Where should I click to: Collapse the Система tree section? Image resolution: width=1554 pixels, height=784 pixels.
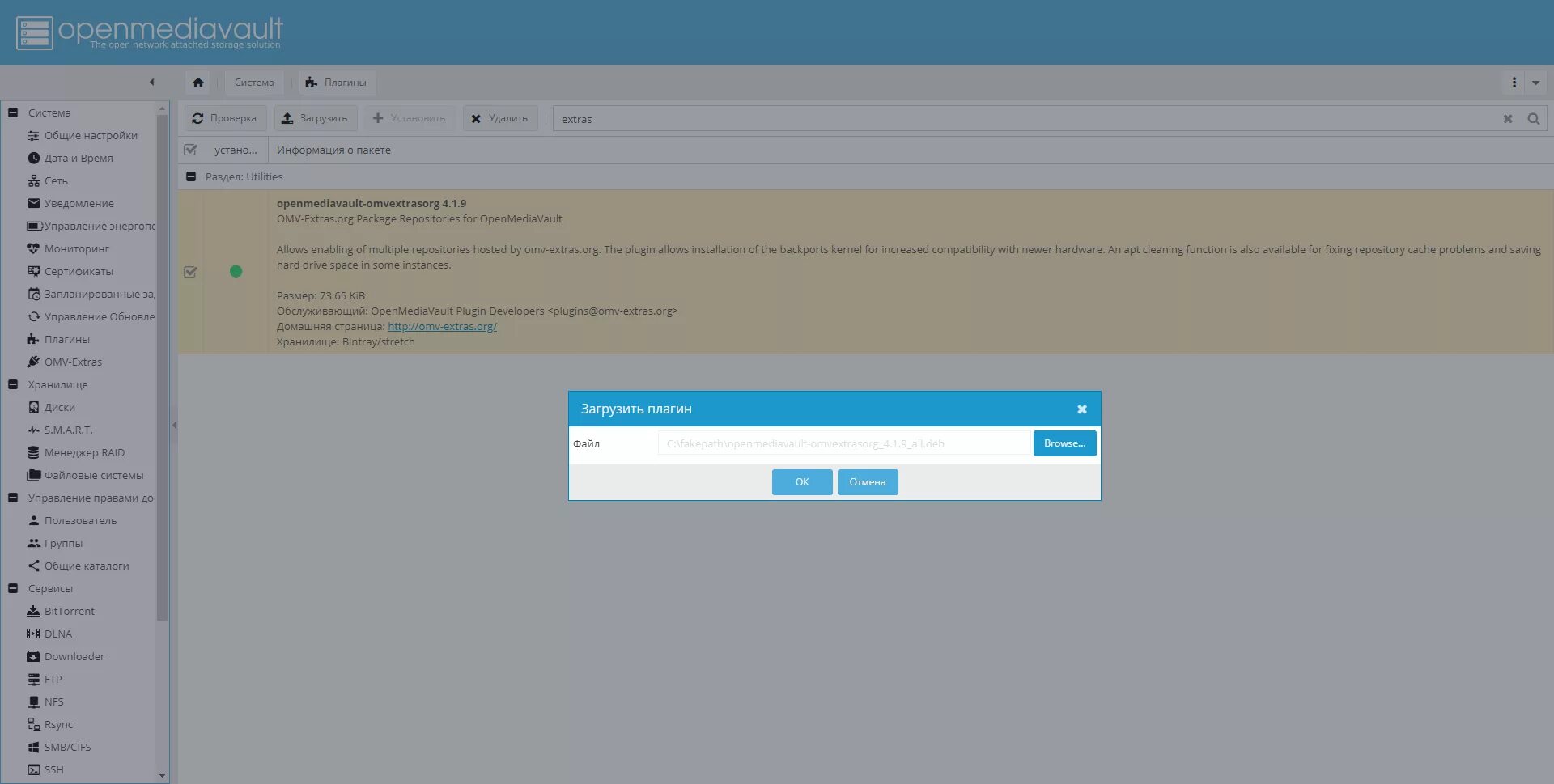[x=13, y=112]
